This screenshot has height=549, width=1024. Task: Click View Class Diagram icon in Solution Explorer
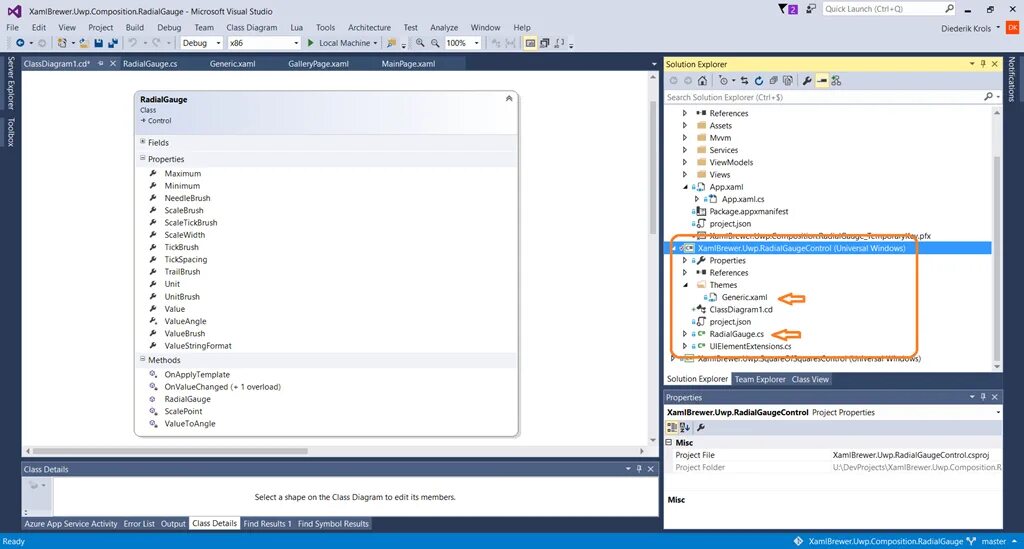coord(837,81)
